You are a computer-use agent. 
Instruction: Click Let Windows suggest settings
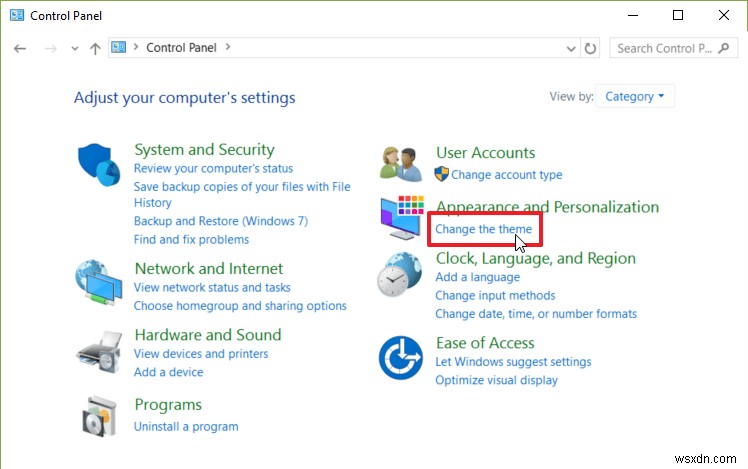pyautogui.click(x=513, y=362)
